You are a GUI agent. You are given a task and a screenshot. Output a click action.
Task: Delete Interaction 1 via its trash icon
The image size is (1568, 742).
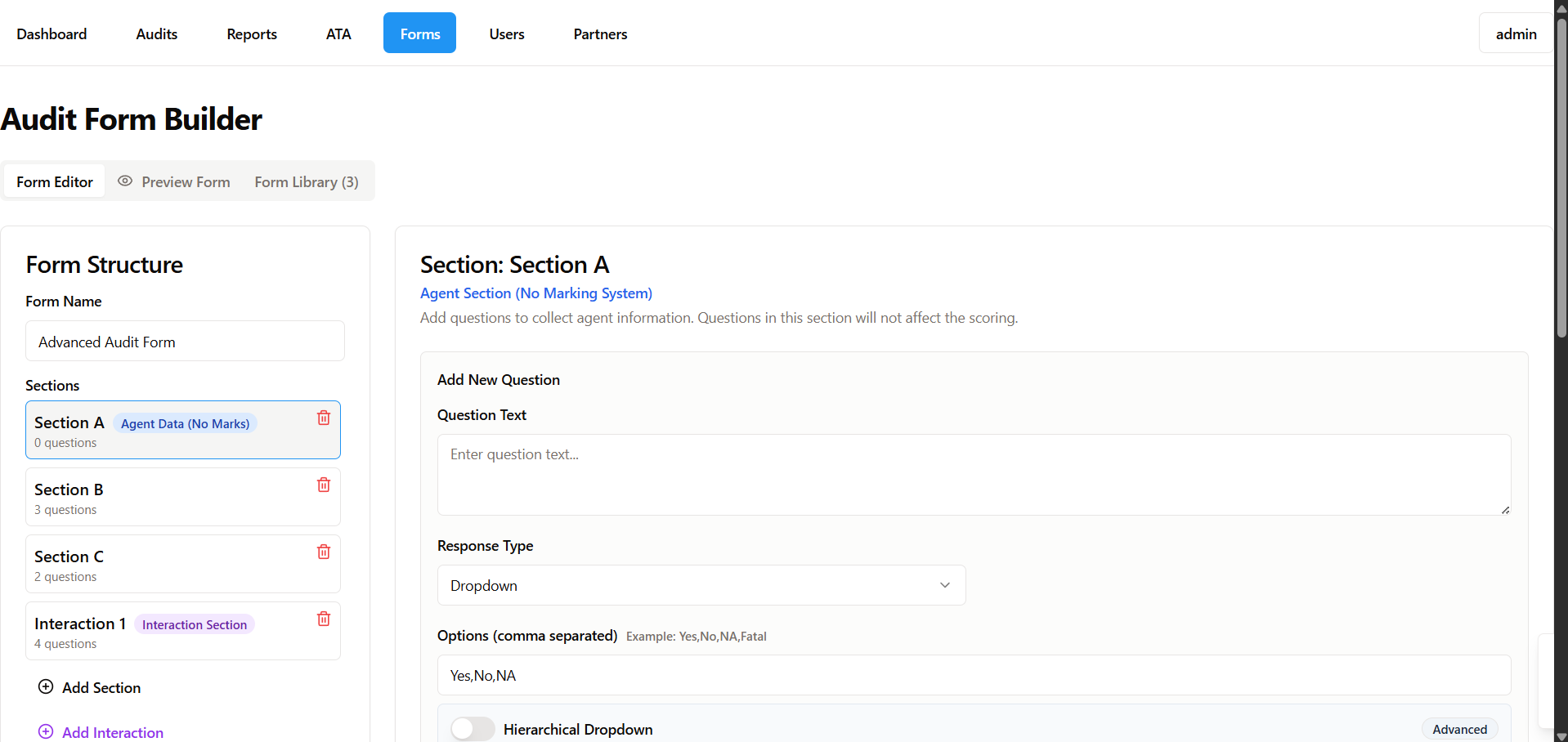[324, 619]
